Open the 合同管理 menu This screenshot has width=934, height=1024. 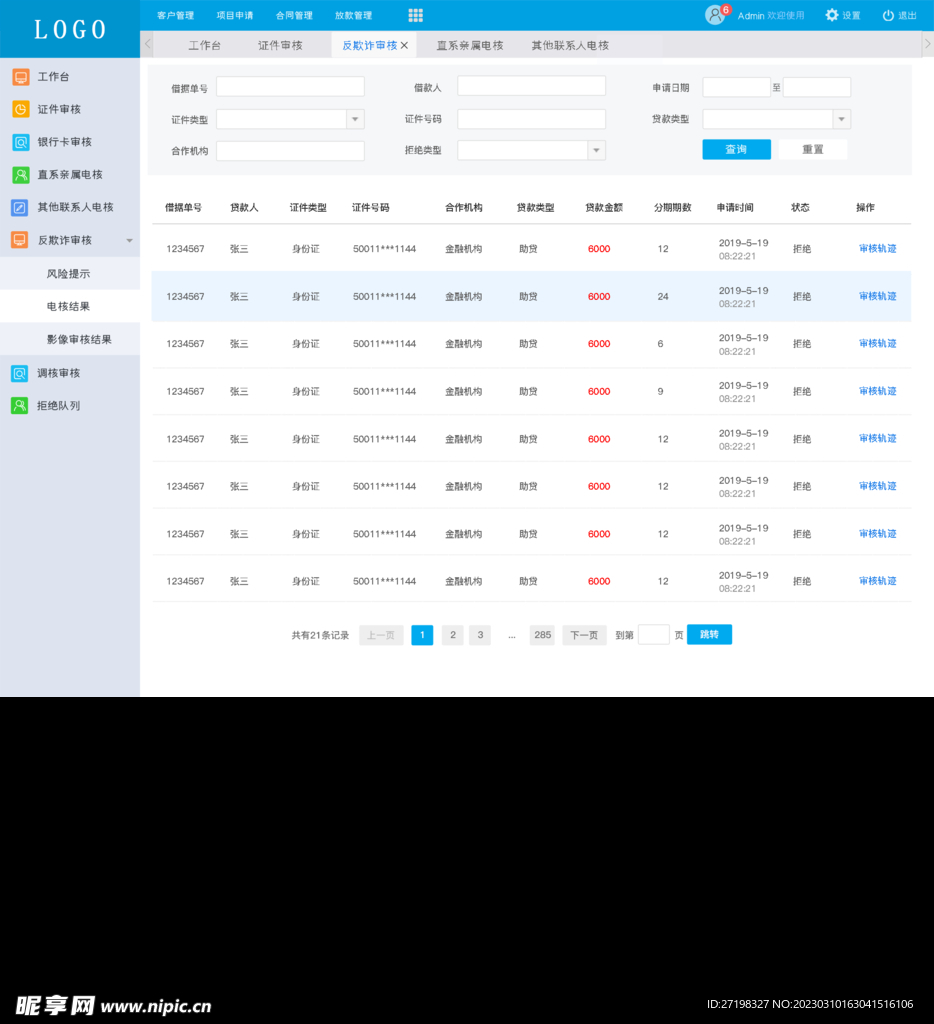293,15
